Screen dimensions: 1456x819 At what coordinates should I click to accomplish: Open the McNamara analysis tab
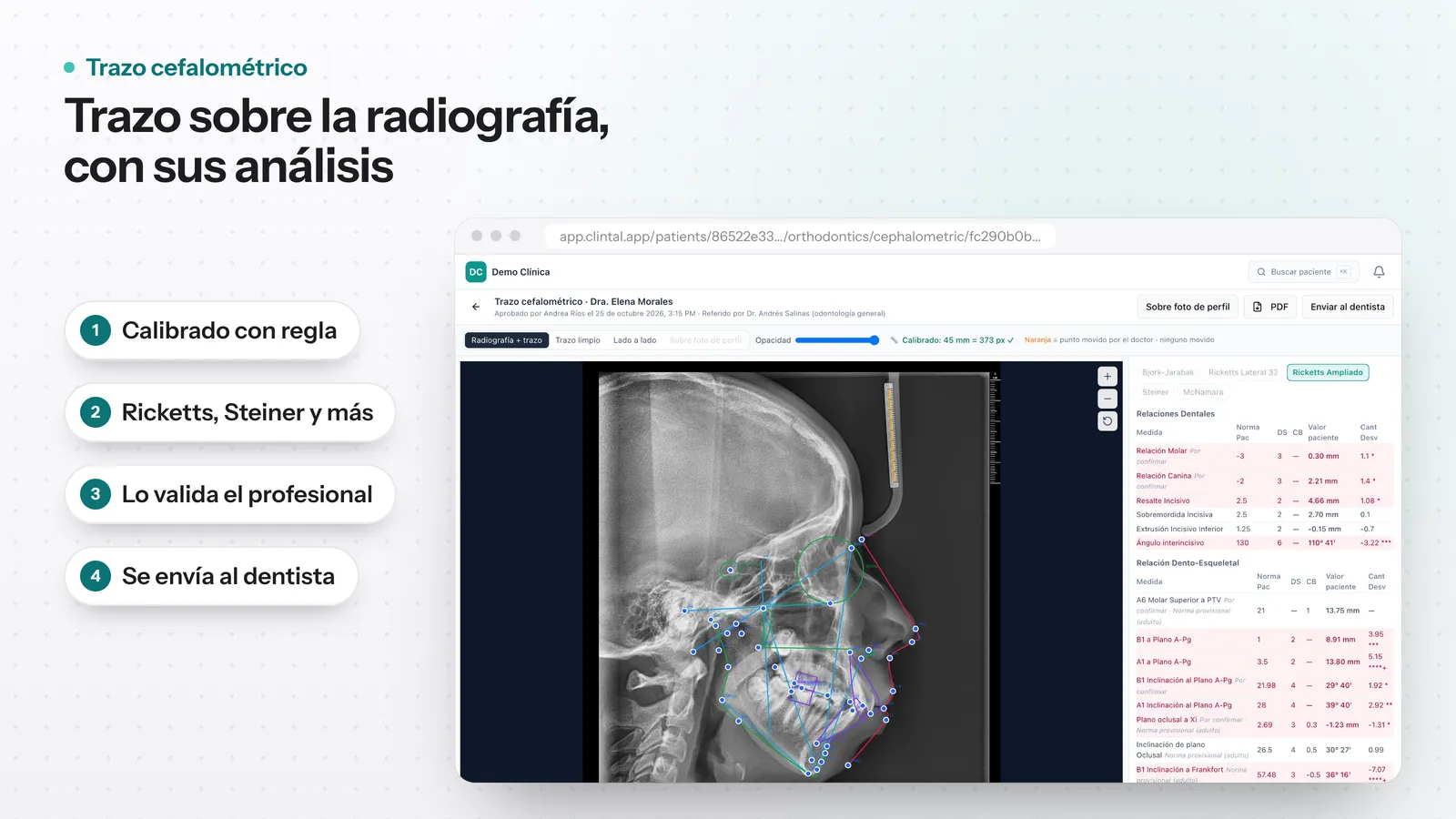(1203, 392)
